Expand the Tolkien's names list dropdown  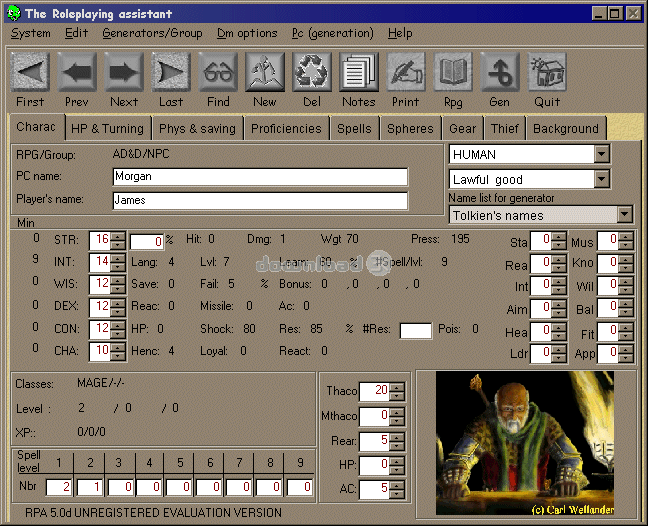[x=624, y=215]
